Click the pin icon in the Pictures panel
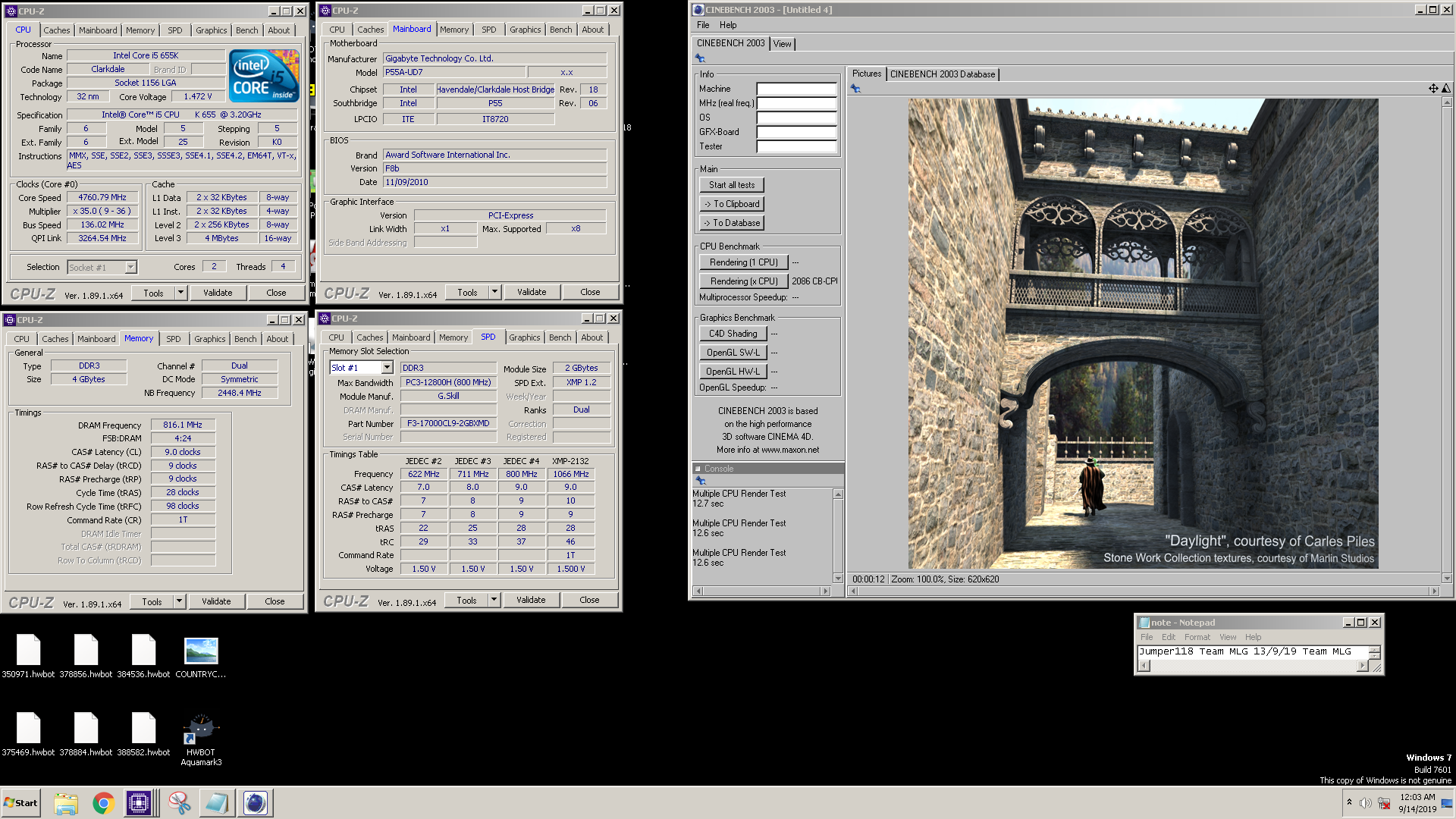This screenshot has height=819, width=1456. [855, 89]
